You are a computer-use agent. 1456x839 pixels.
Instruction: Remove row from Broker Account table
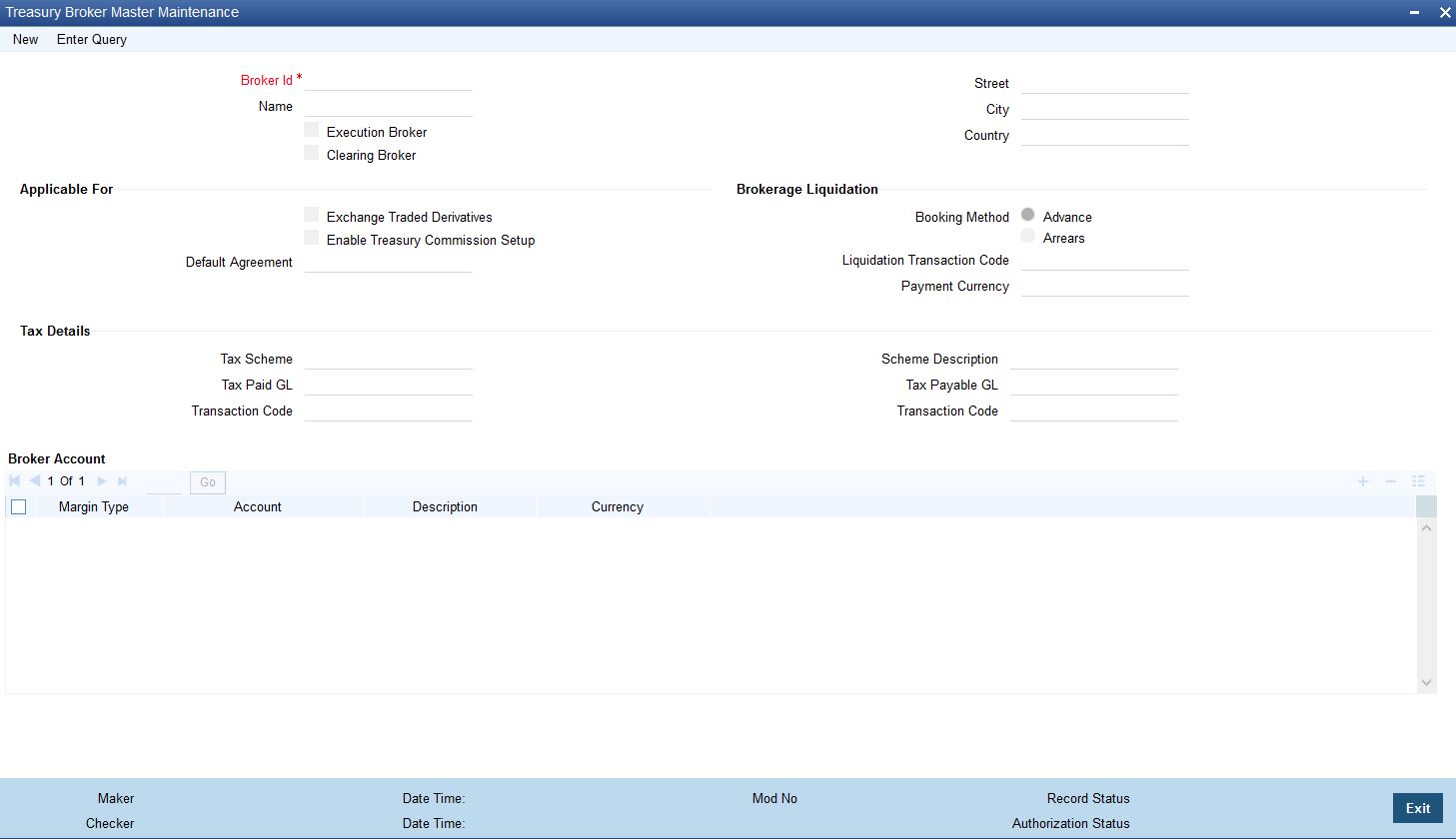click(x=1390, y=481)
